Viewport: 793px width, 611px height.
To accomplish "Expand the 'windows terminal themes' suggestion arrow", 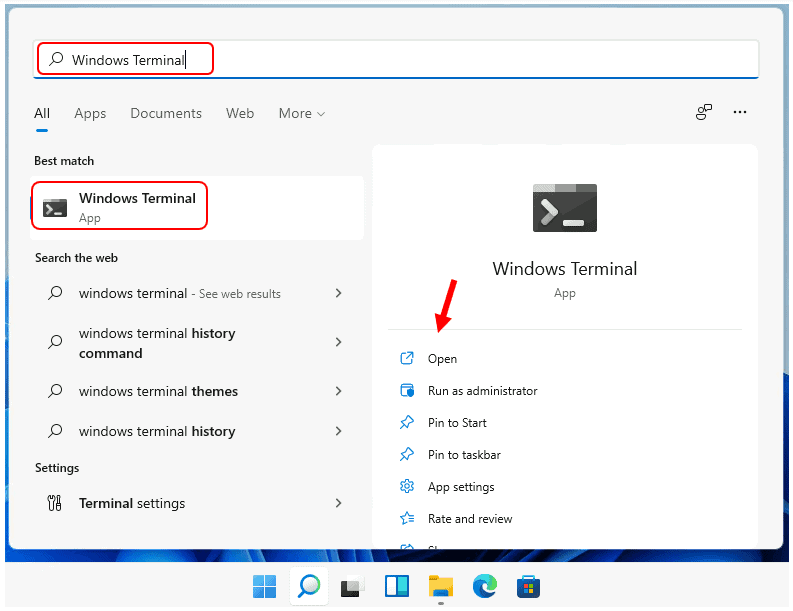I will pyautogui.click(x=338, y=391).
